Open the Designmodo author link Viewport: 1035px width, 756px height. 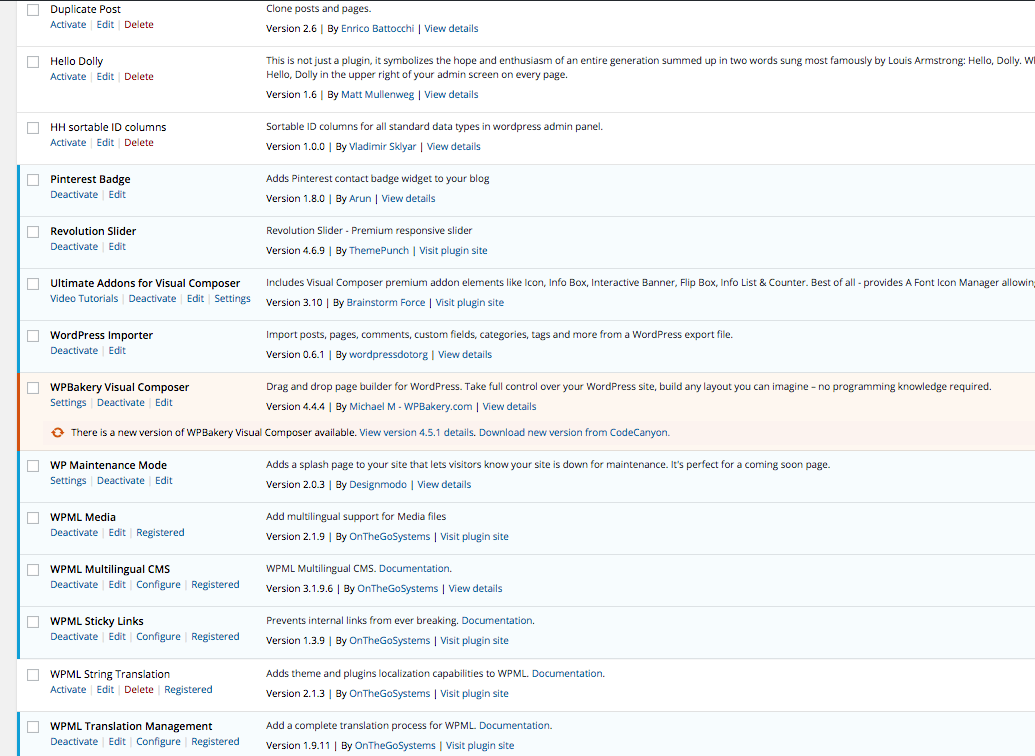click(x=378, y=485)
